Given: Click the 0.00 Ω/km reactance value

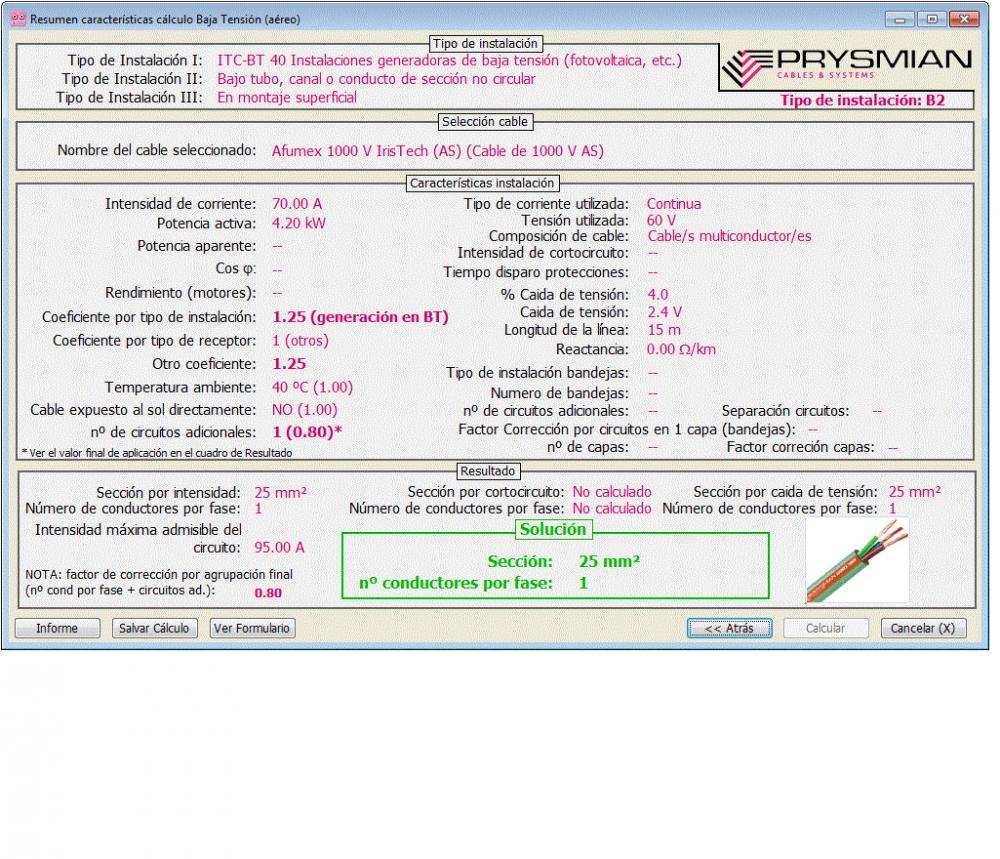Looking at the screenshot, I should coord(680,349).
